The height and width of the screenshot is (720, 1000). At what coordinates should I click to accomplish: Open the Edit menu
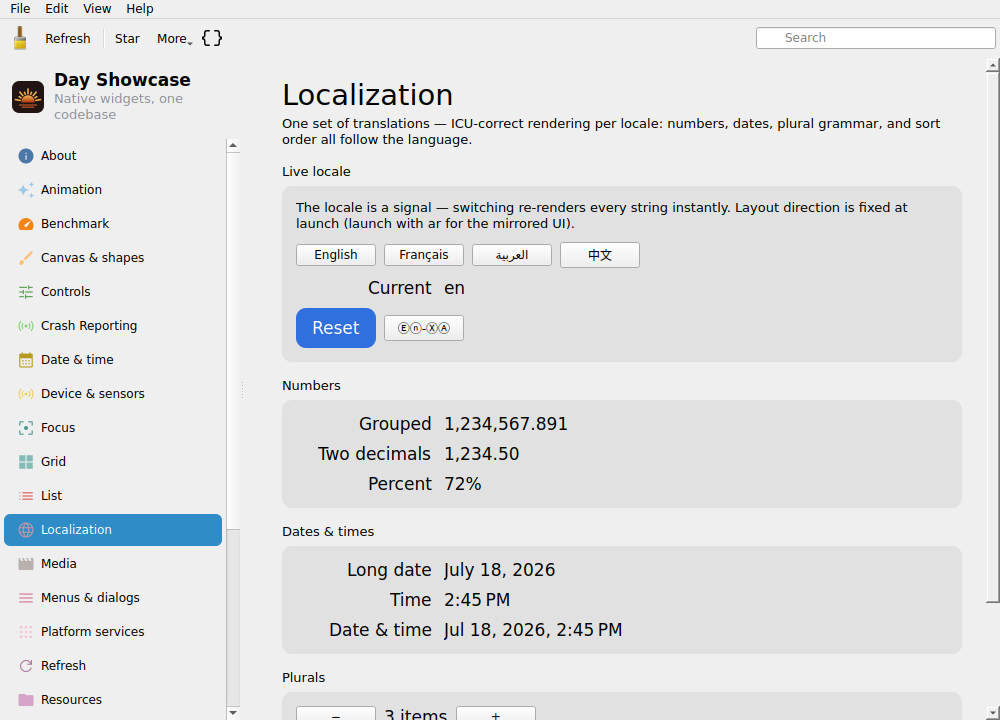pos(56,9)
